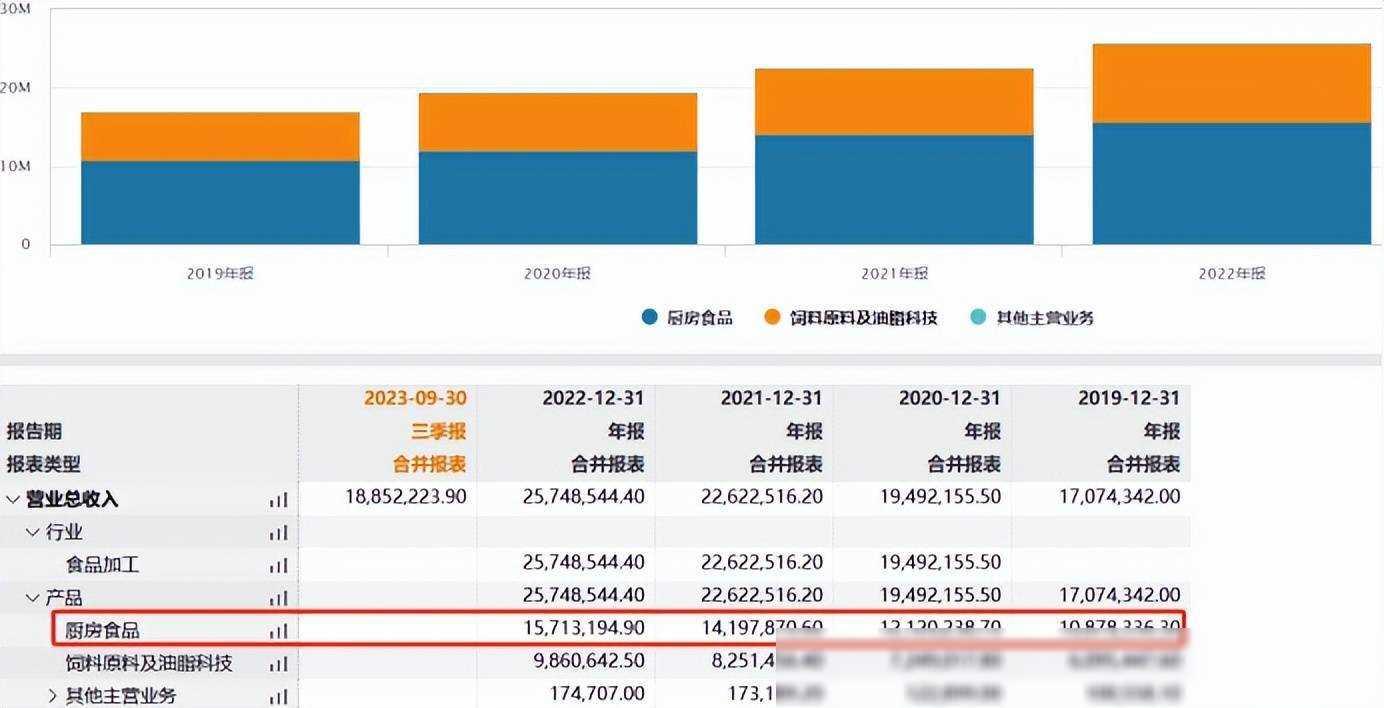The height and width of the screenshot is (708, 1384).
Task: Collapse the 营业总收入 tree node
Action: point(12,499)
